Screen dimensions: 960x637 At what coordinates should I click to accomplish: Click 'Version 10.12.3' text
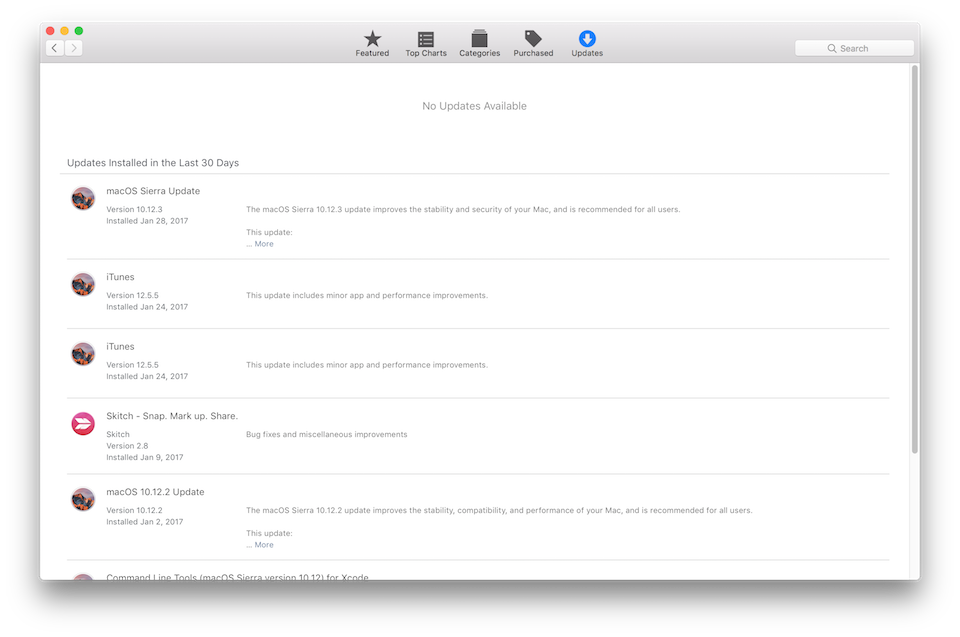pyautogui.click(x=134, y=209)
